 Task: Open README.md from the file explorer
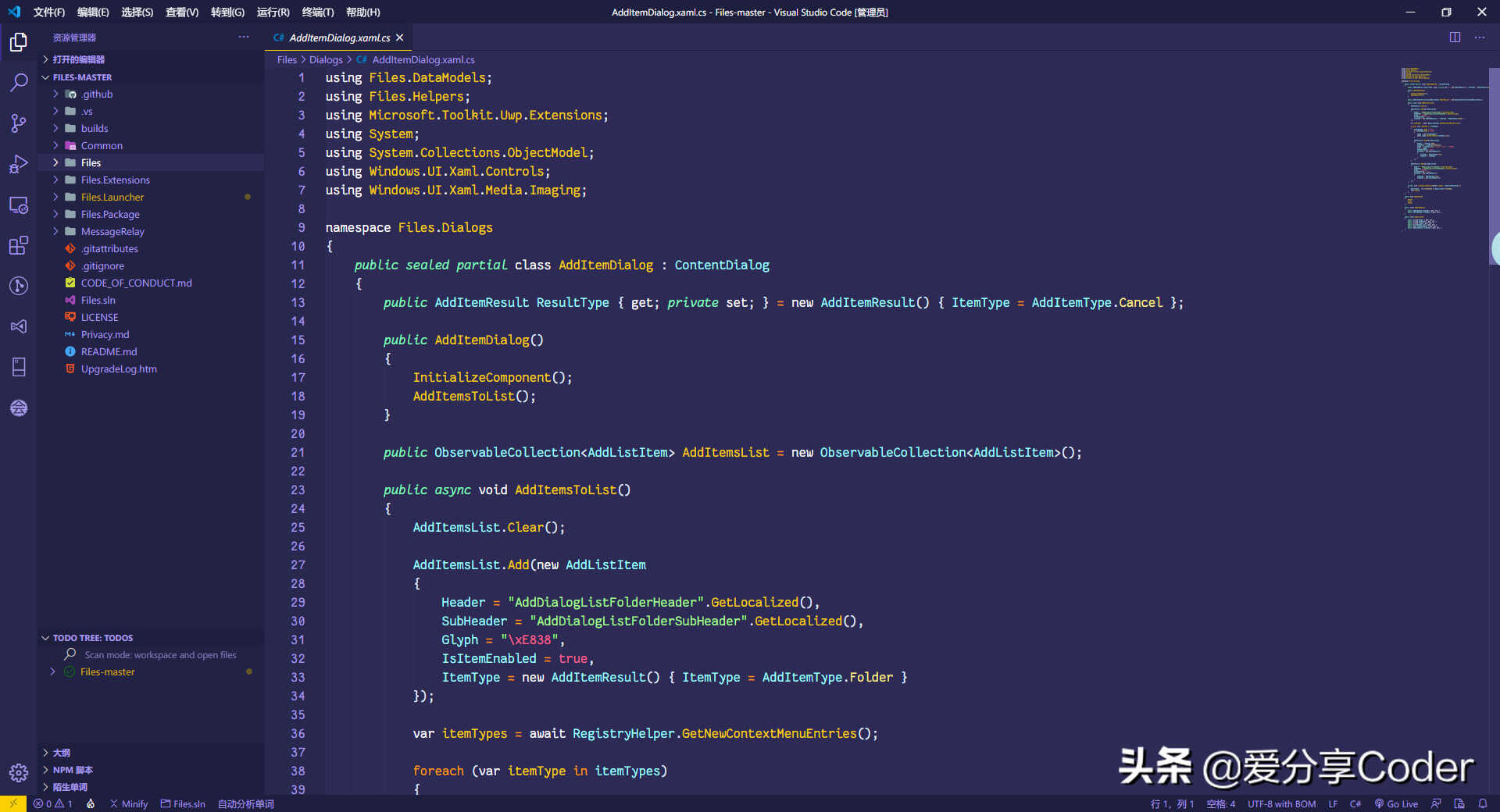pos(109,351)
